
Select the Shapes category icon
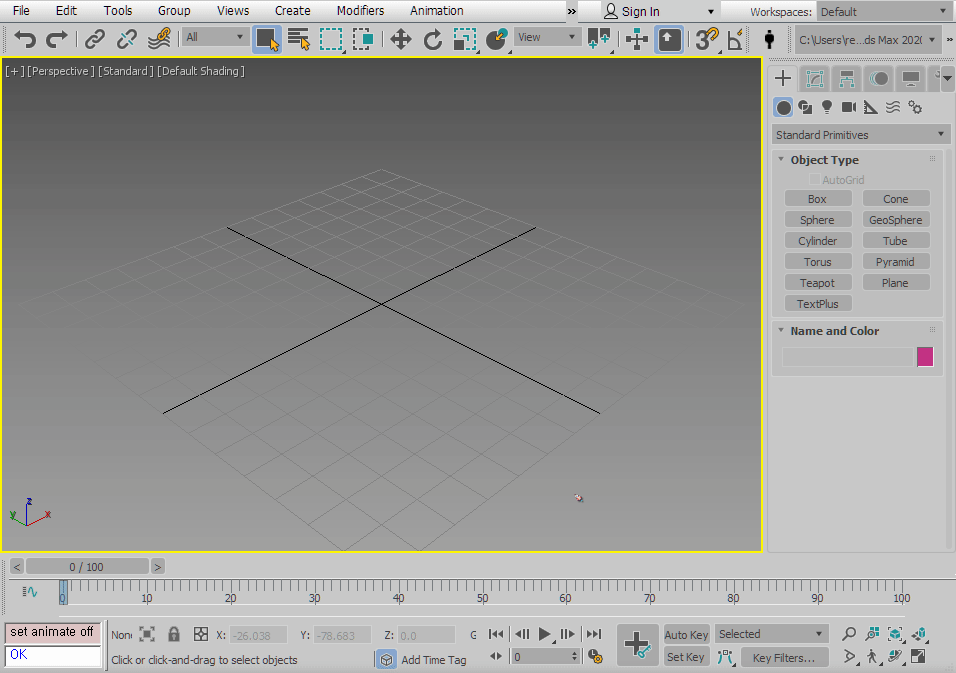tap(805, 108)
